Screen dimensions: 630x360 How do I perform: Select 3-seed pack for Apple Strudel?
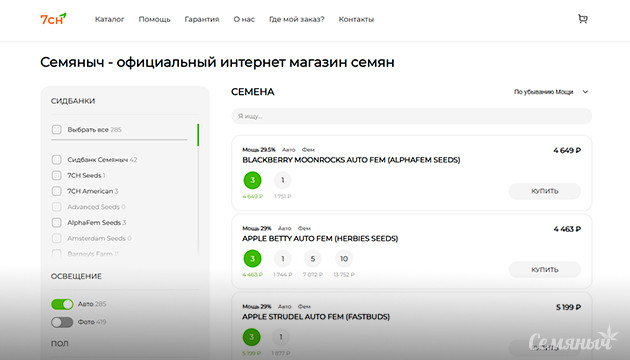(x=252, y=337)
